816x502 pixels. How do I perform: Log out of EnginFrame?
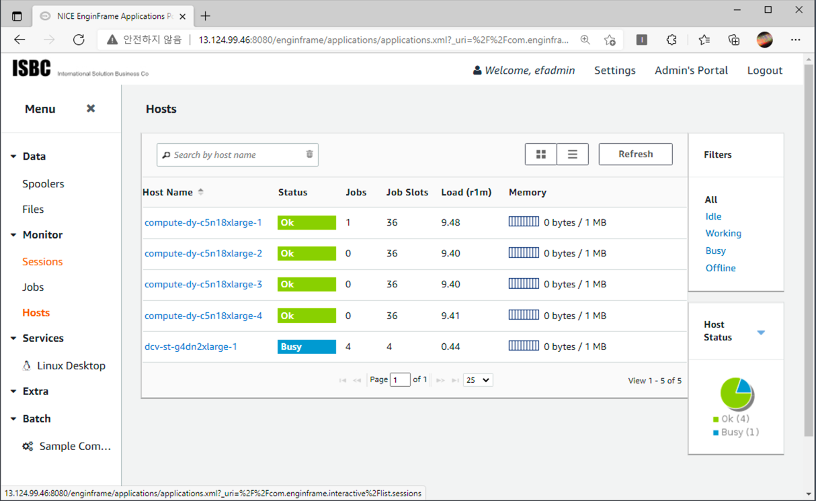[764, 70]
